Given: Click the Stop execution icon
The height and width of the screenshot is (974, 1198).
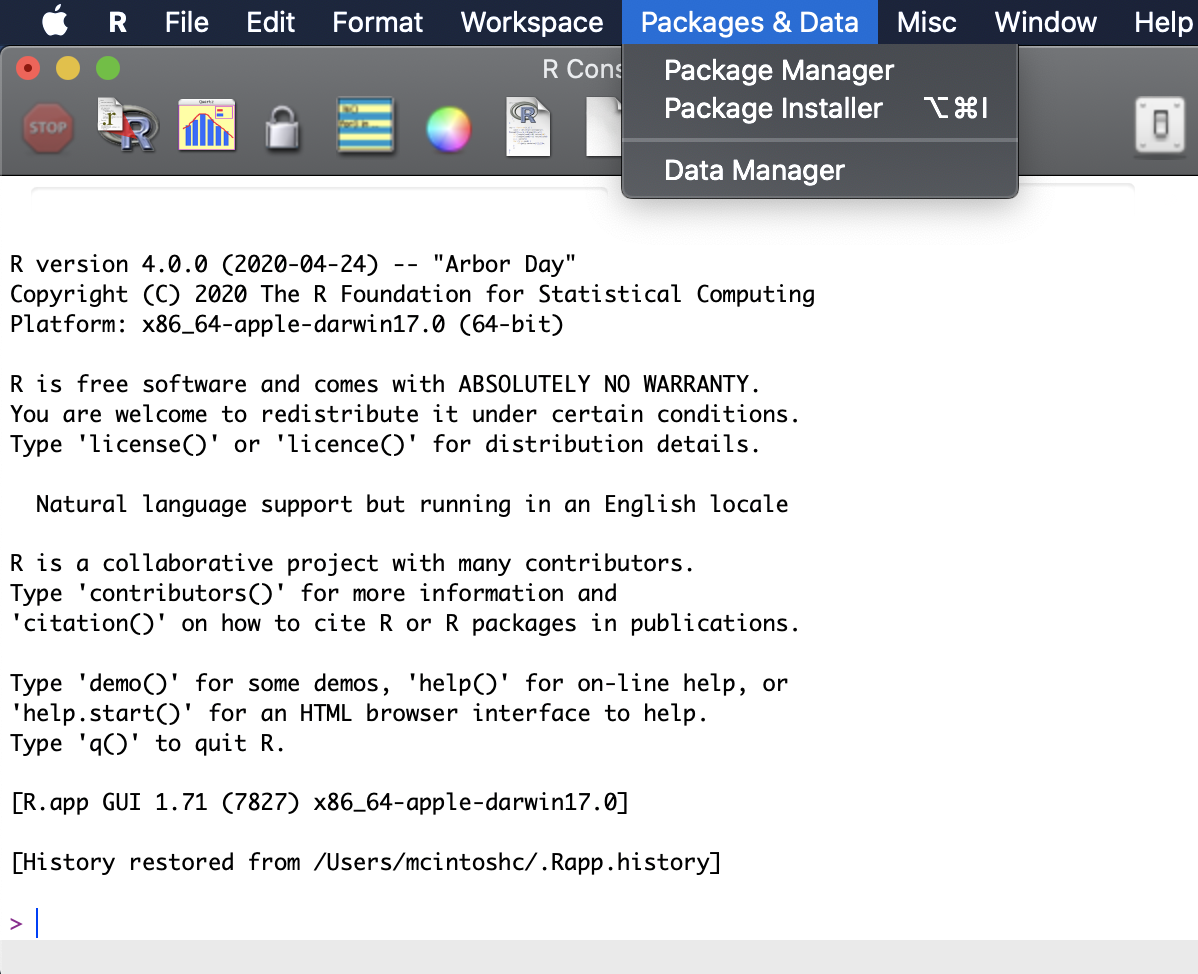Looking at the screenshot, I should pos(47,128).
